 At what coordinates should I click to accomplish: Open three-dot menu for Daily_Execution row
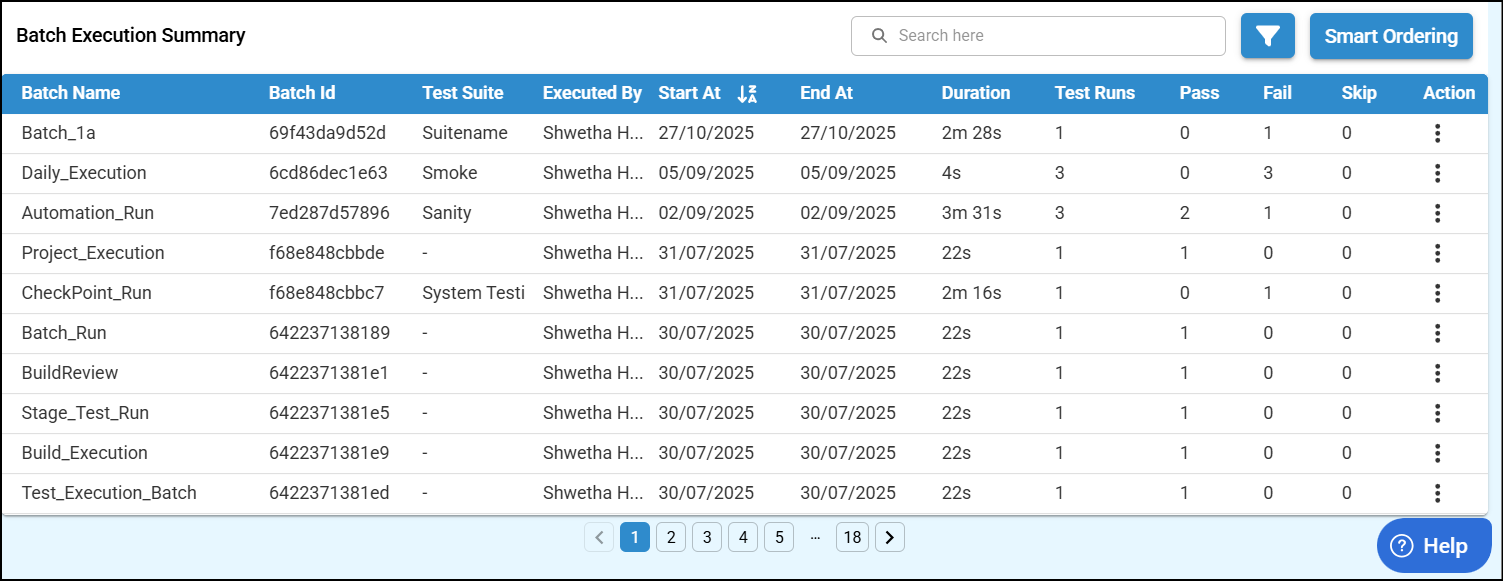[x=1437, y=173]
